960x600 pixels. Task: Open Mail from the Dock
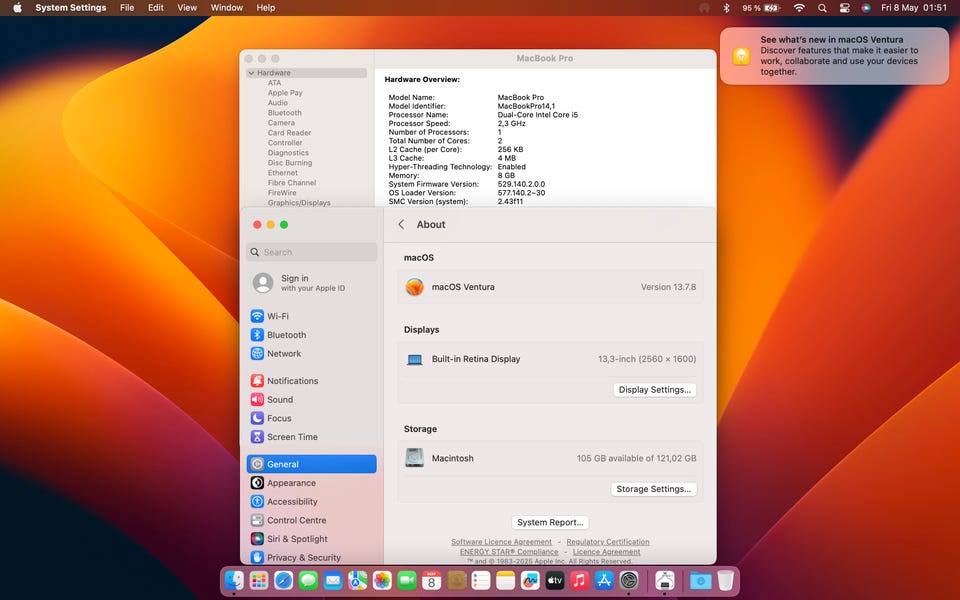[x=333, y=580]
